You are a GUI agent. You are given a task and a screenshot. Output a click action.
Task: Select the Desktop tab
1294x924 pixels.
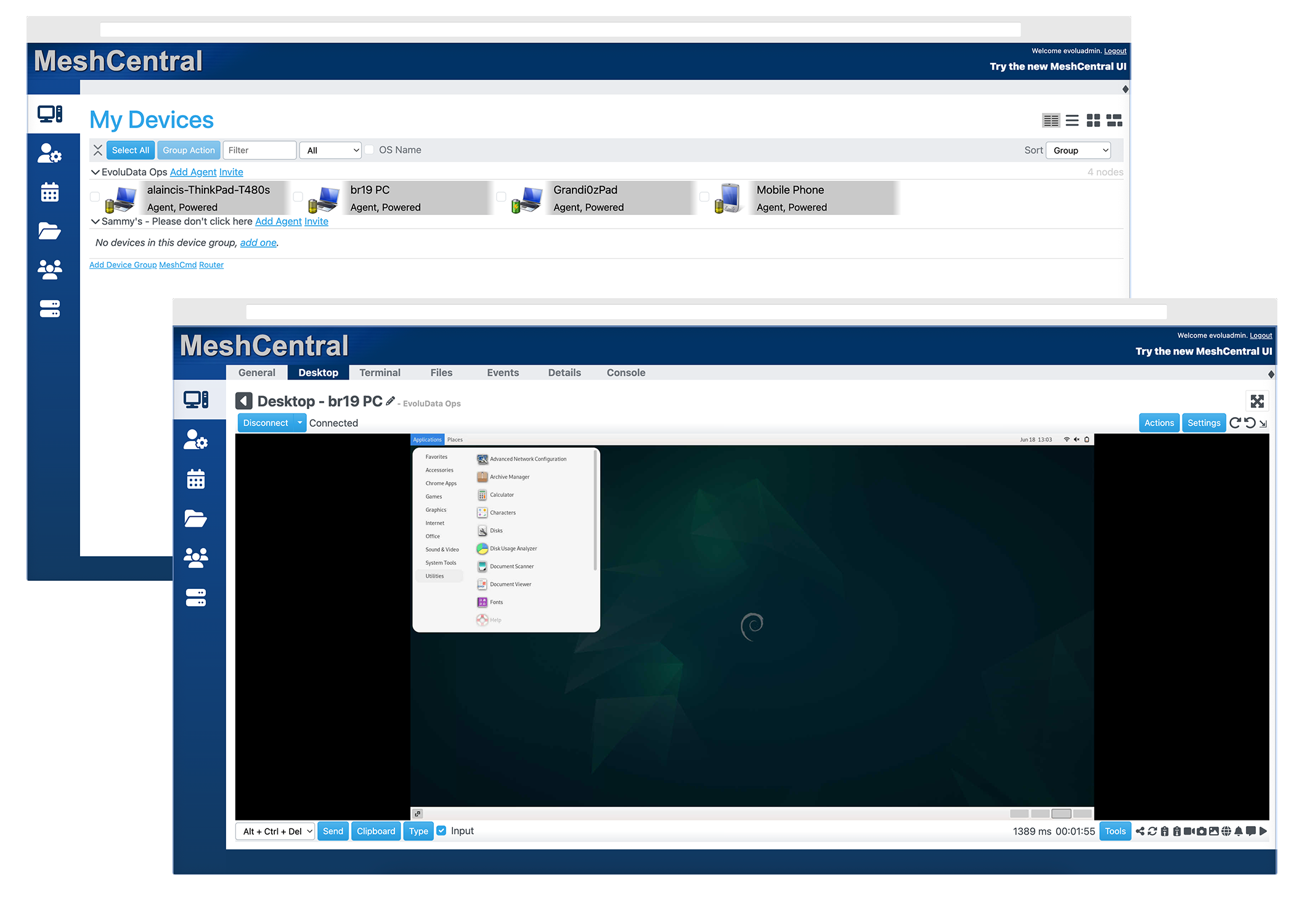(x=318, y=373)
